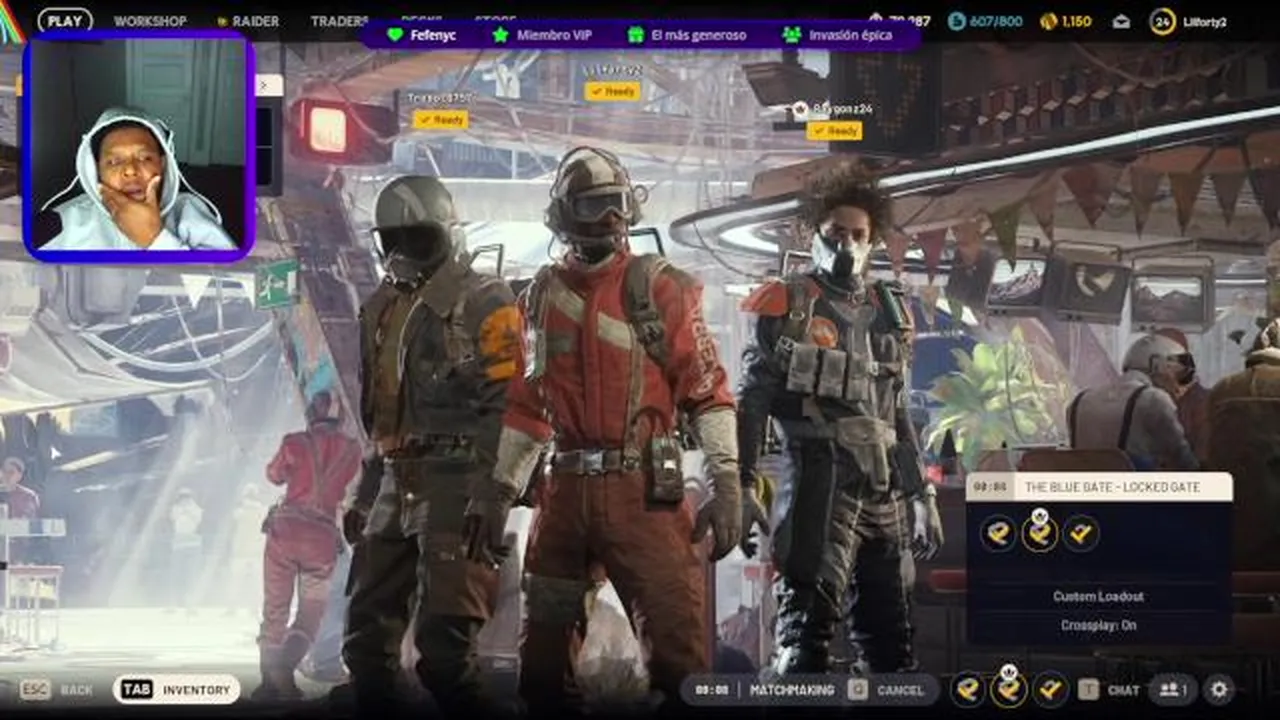Click the first ready check icon in bottom bar

[967, 689]
